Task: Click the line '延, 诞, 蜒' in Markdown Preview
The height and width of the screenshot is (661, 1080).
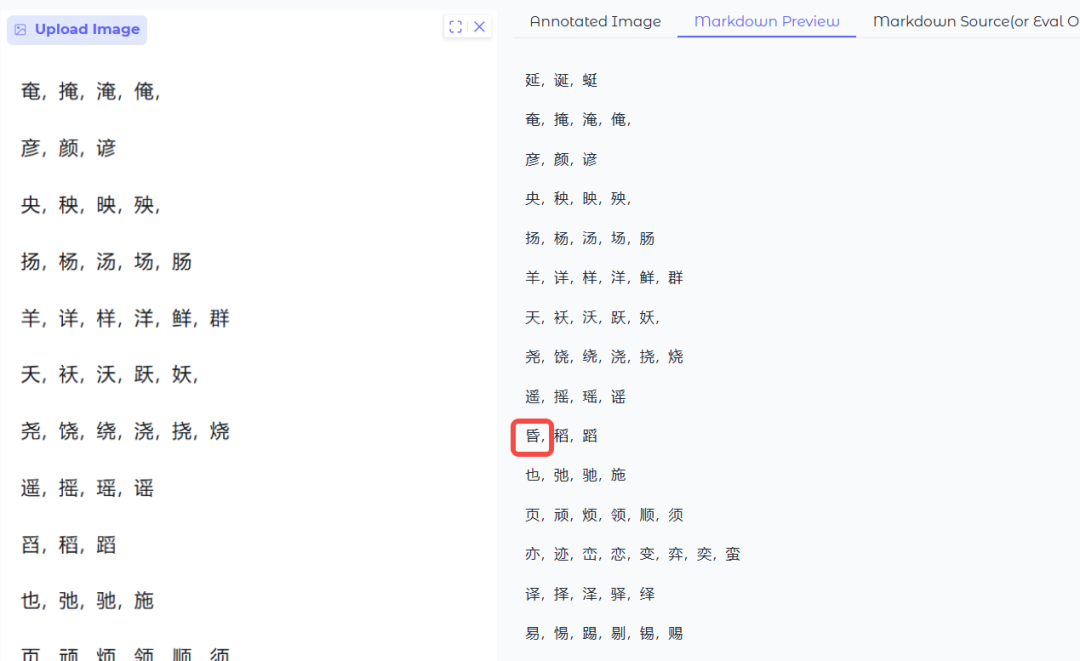Action: tap(561, 81)
